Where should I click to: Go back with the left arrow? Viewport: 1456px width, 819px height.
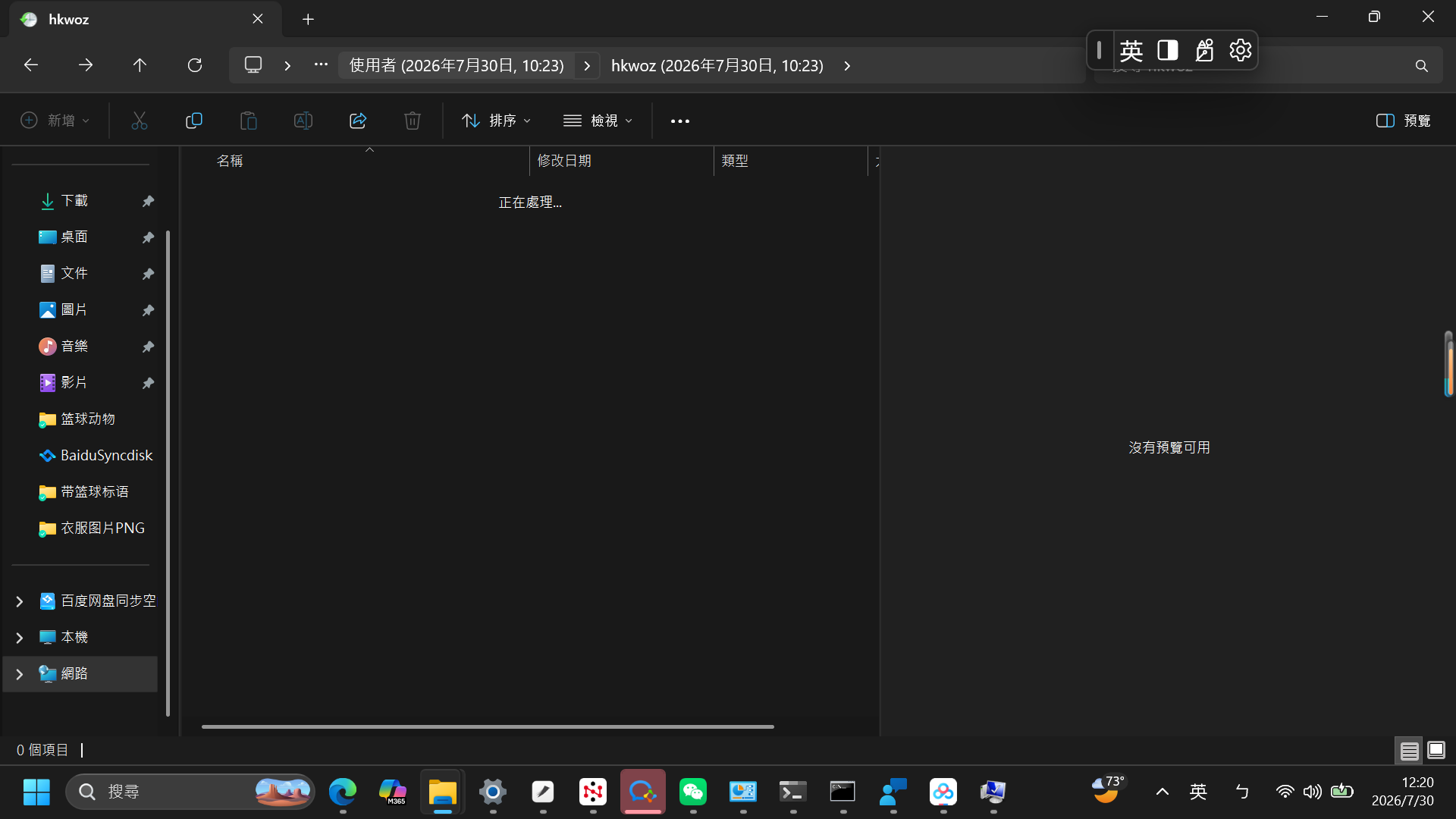coord(31,65)
